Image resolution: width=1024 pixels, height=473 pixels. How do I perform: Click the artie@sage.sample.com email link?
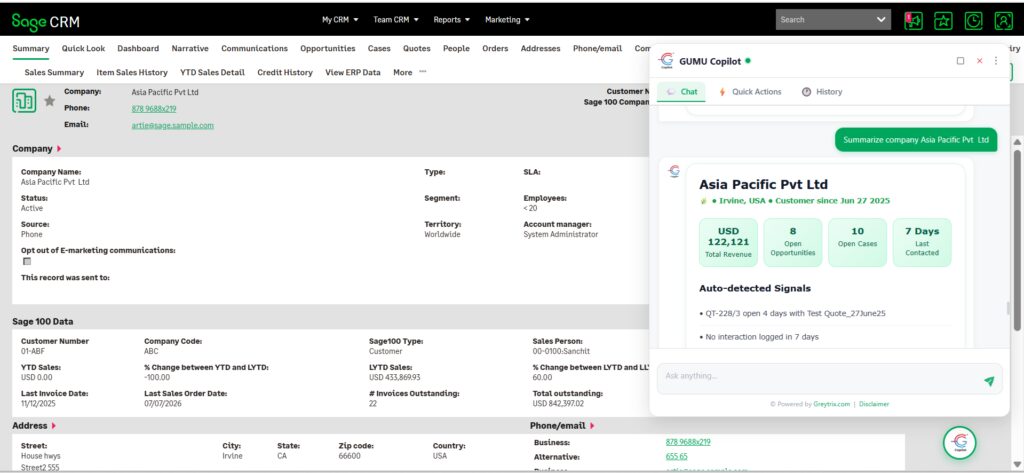coord(172,125)
